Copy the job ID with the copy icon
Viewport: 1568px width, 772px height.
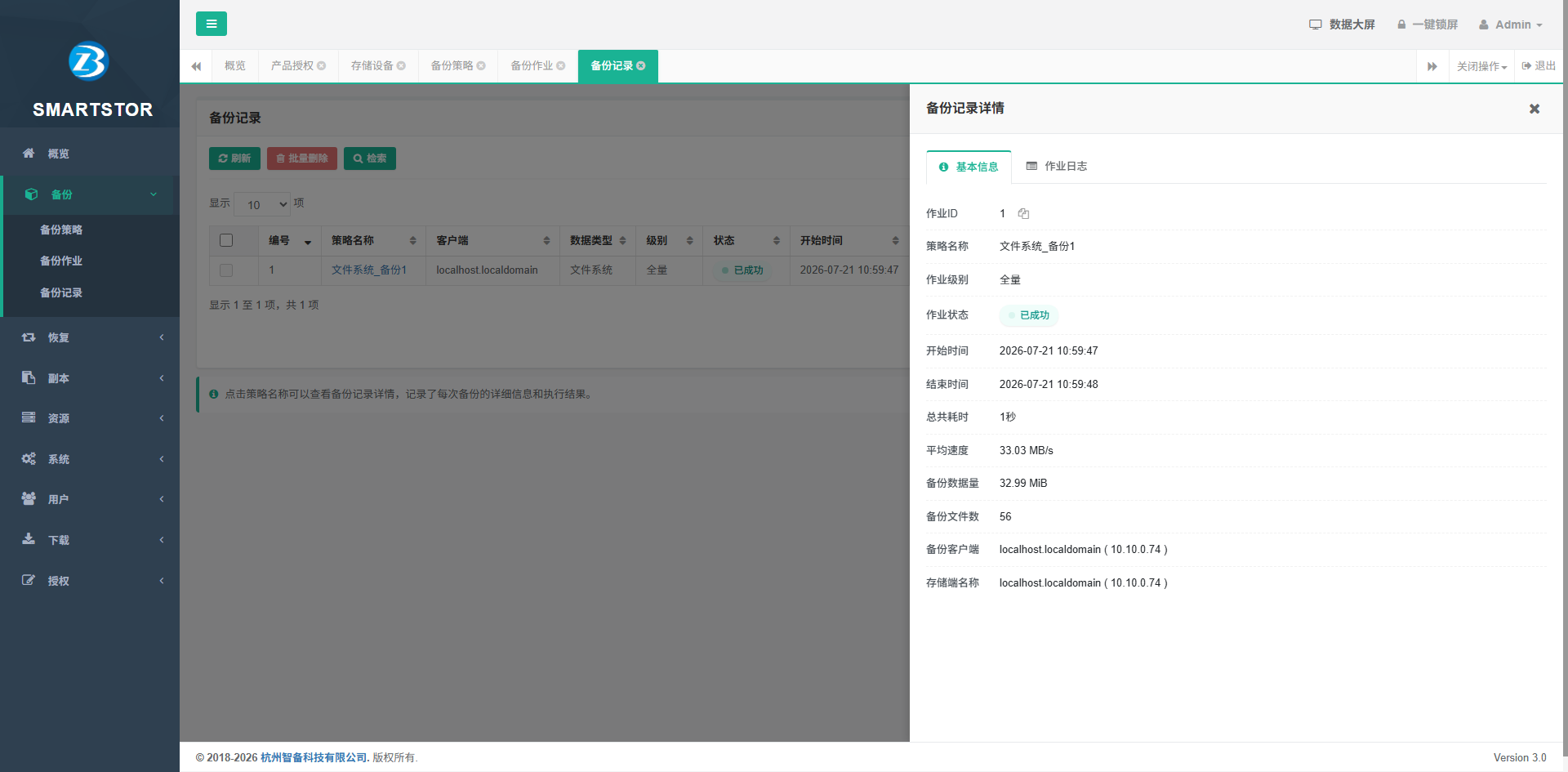click(1023, 213)
